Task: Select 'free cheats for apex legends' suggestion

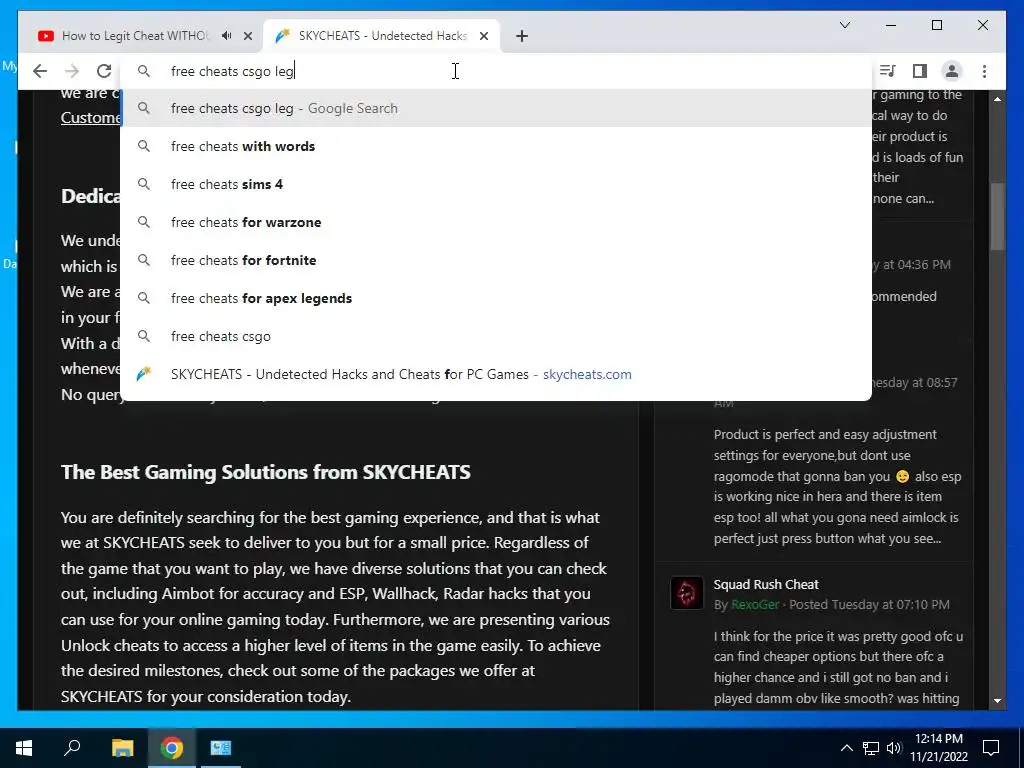Action: click(496, 298)
